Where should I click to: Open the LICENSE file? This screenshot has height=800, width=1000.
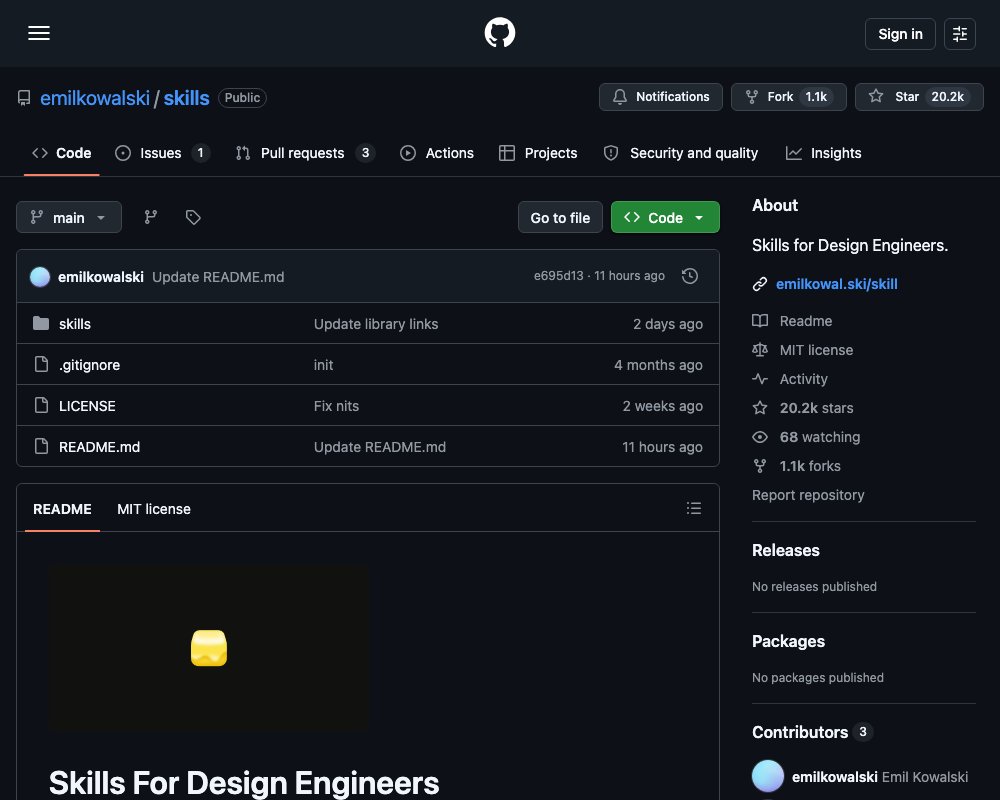click(x=87, y=406)
